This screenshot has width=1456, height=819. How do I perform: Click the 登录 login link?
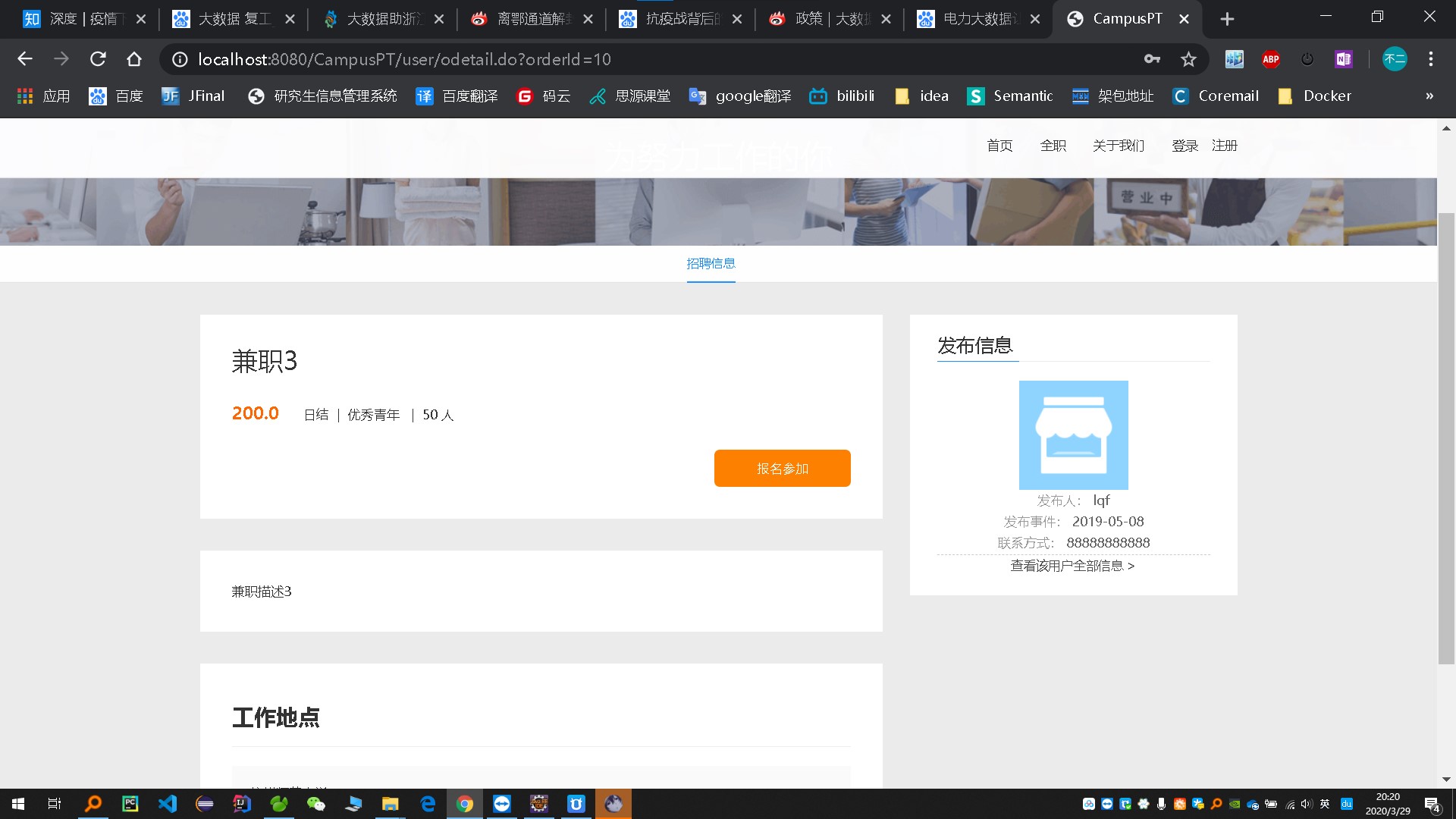point(1185,146)
